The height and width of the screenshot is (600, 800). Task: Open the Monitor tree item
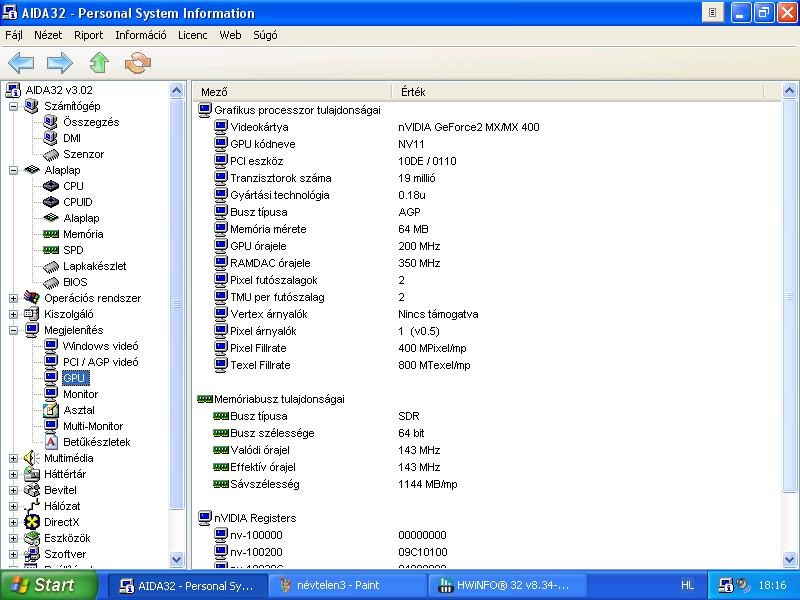click(x=80, y=394)
